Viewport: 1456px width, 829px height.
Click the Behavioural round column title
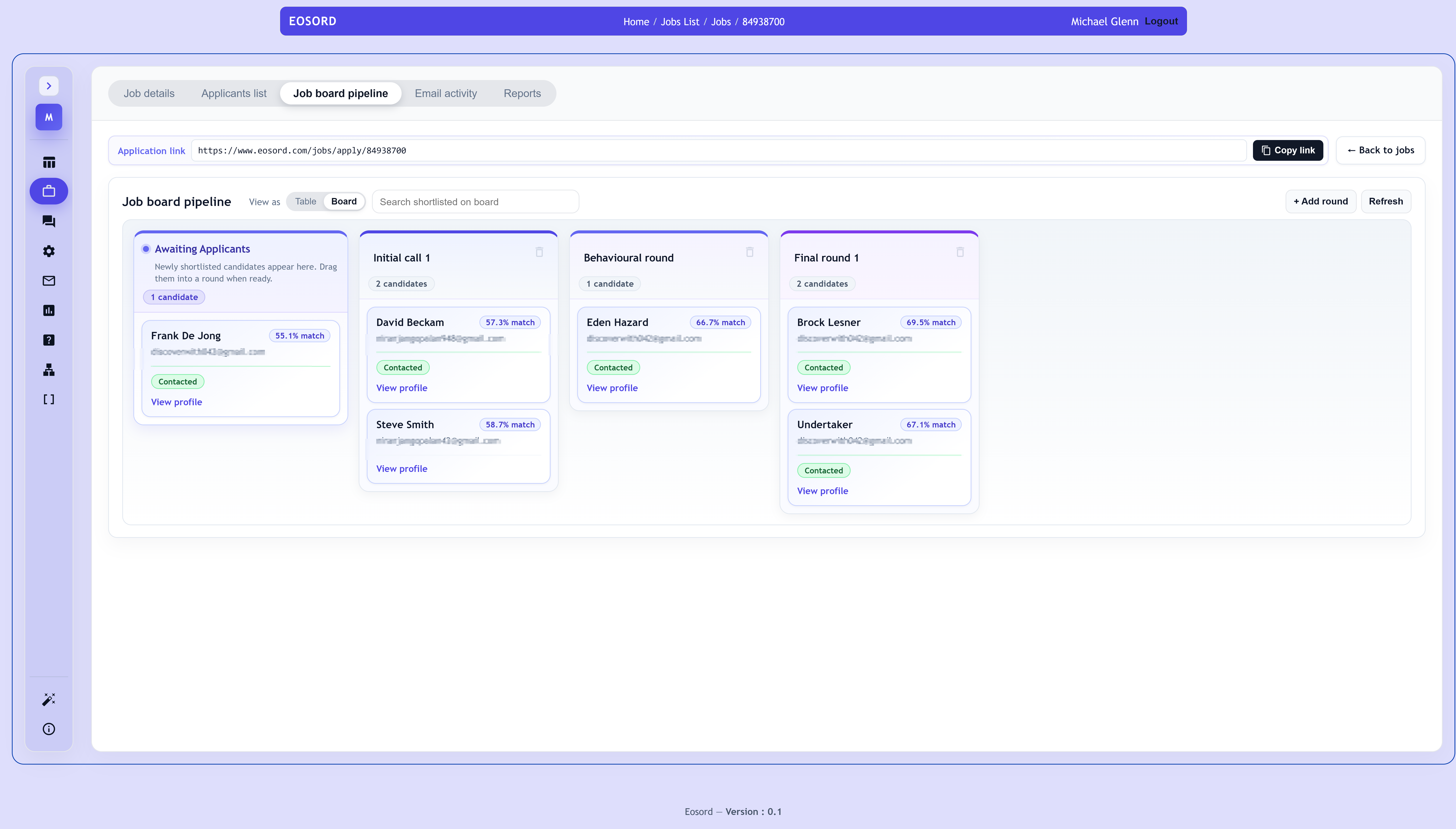coord(629,258)
